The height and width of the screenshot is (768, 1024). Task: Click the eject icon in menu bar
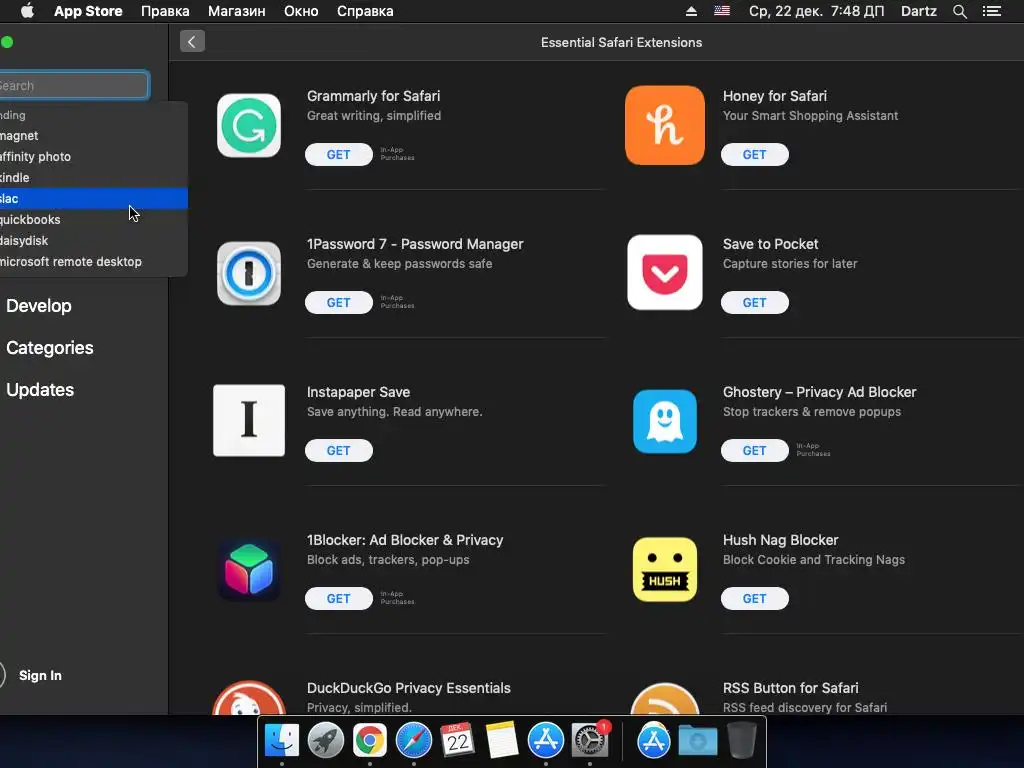691,11
